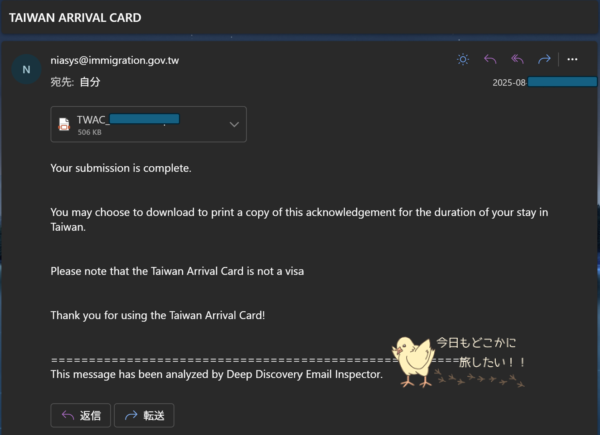Click the 返信 reply button at bottom

click(x=80, y=415)
